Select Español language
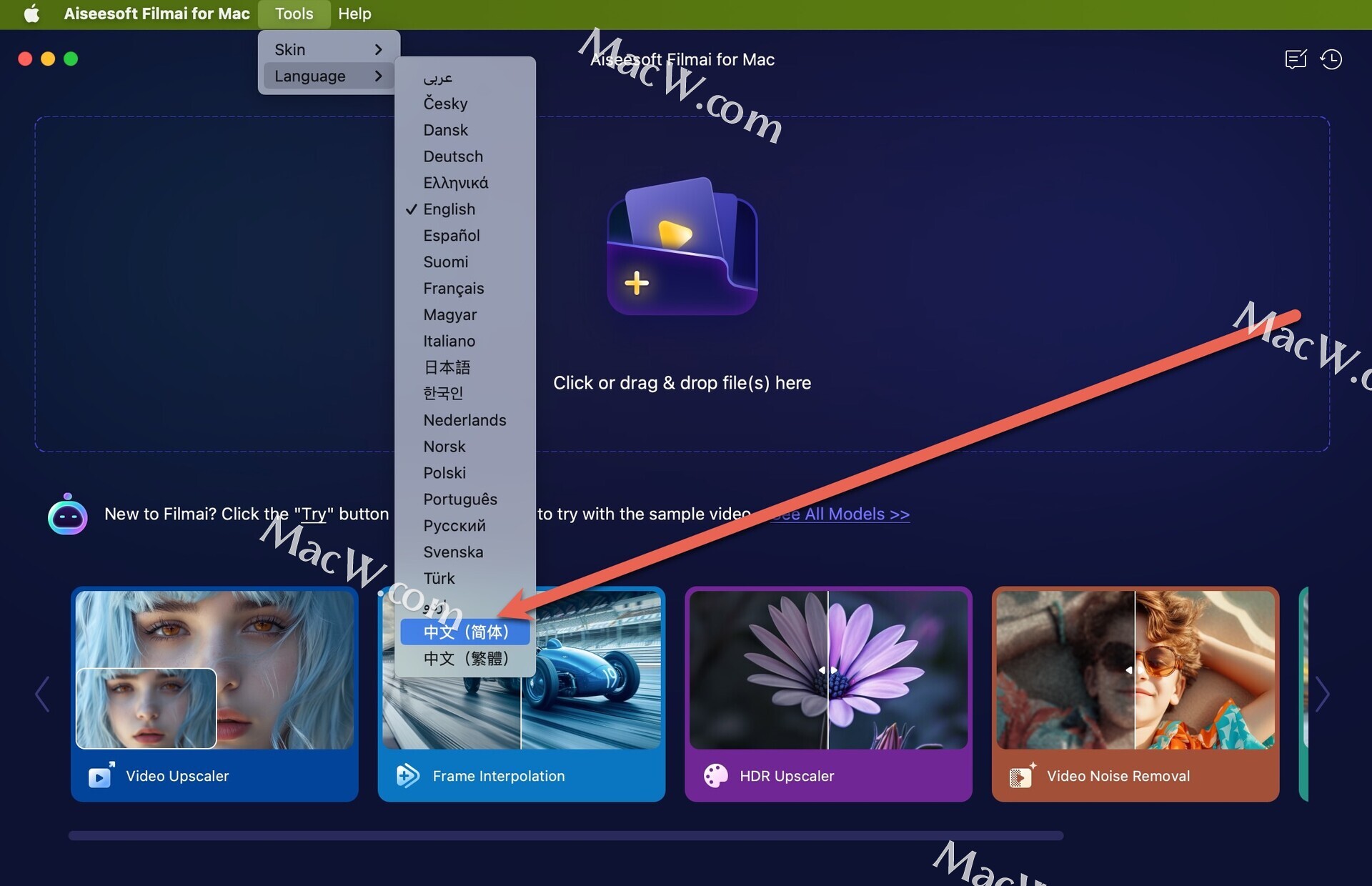This screenshot has height=886, width=1372. (465, 236)
